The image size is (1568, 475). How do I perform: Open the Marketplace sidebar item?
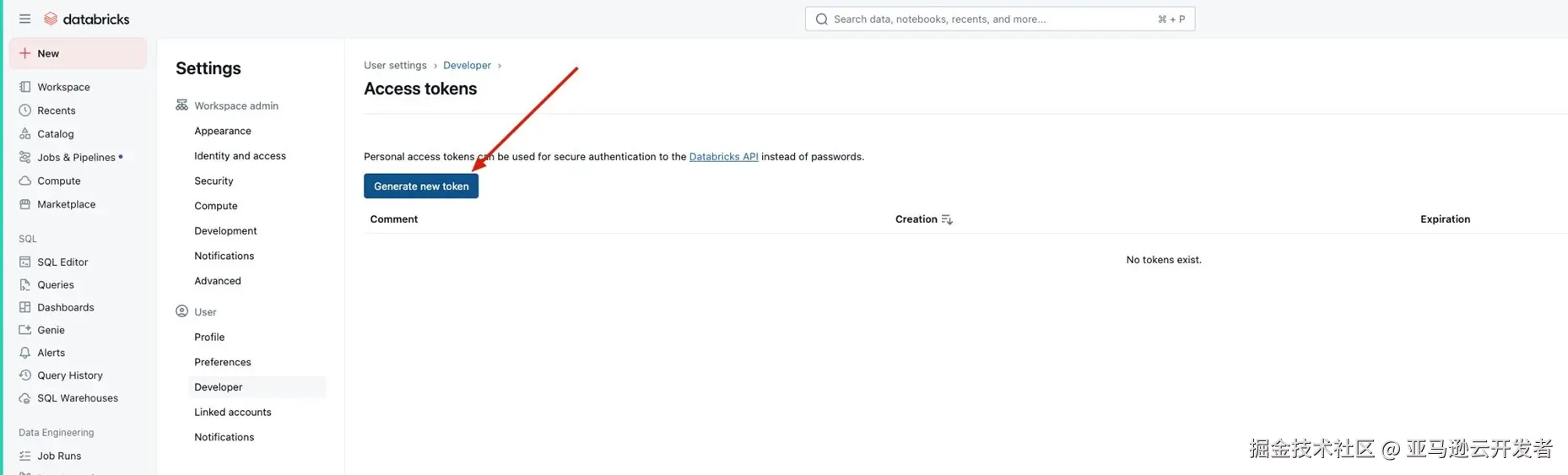tap(66, 204)
